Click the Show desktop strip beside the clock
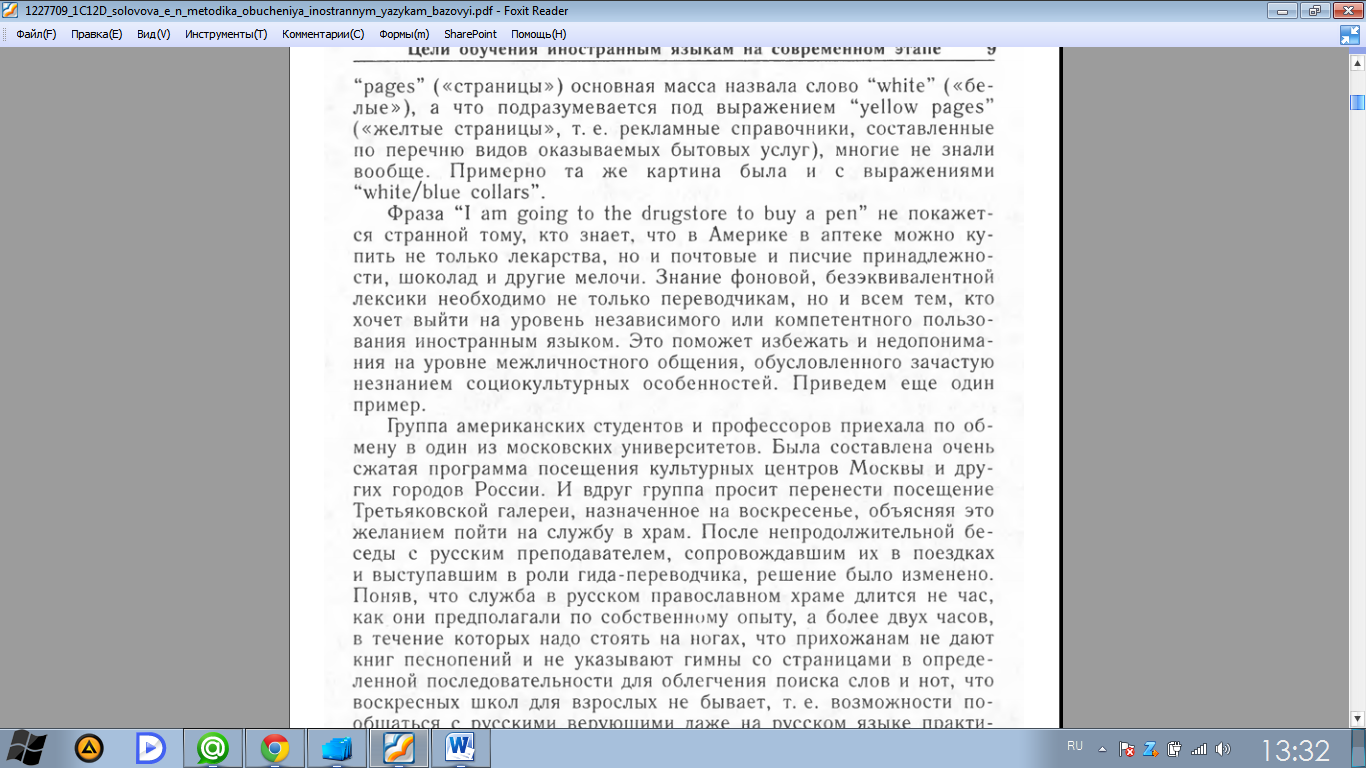The width and height of the screenshot is (1366, 768). 1358,748
